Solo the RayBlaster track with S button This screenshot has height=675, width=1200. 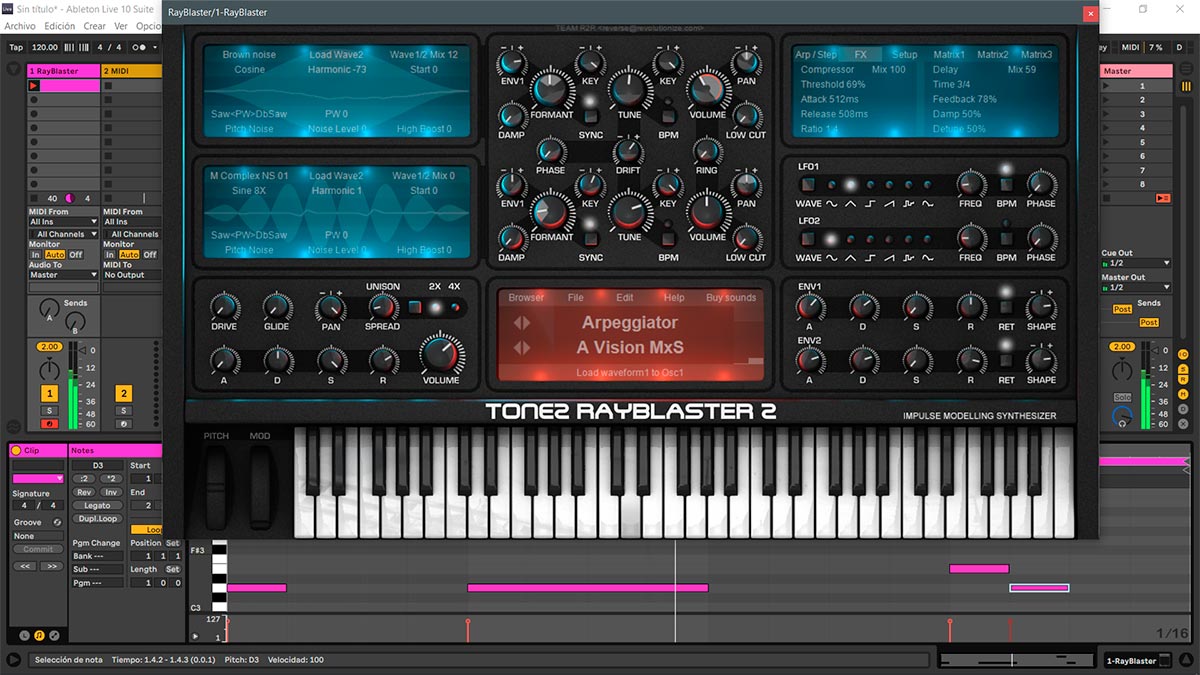pos(48,411)
